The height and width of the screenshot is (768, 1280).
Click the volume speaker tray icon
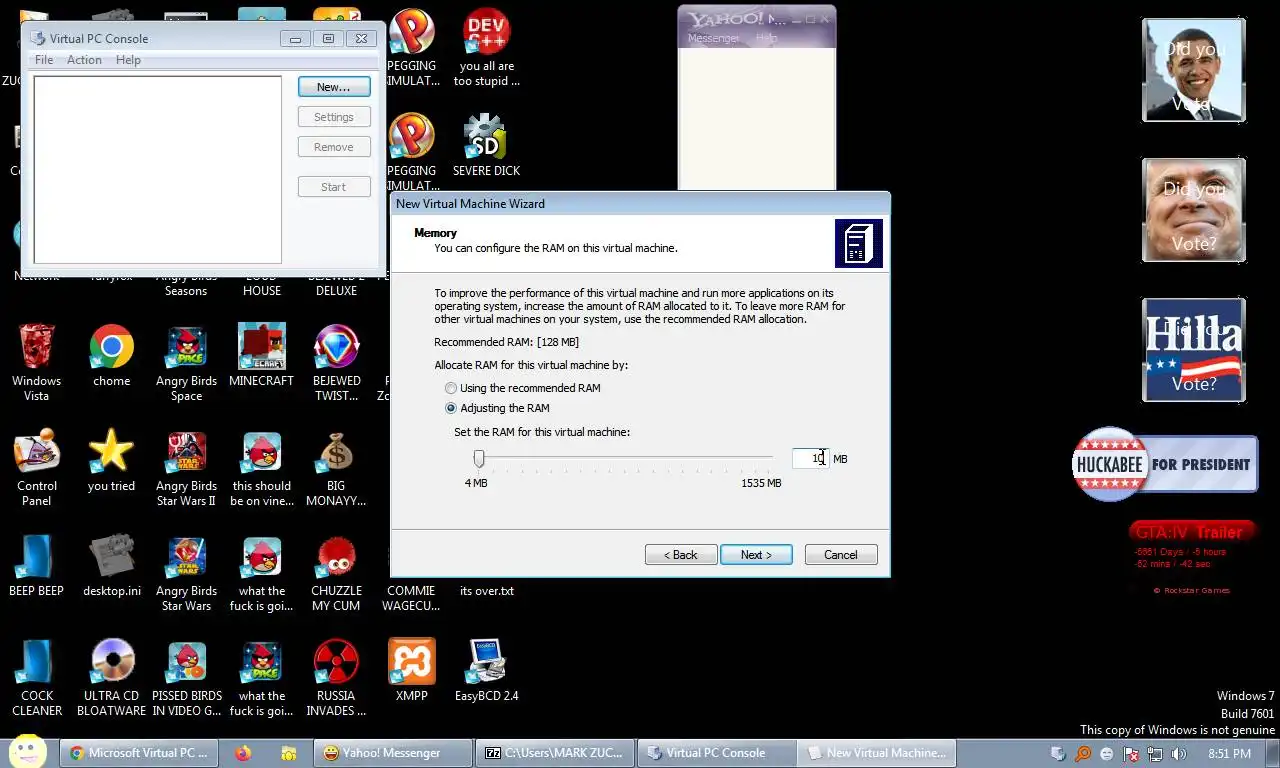tap(1178, 754)
